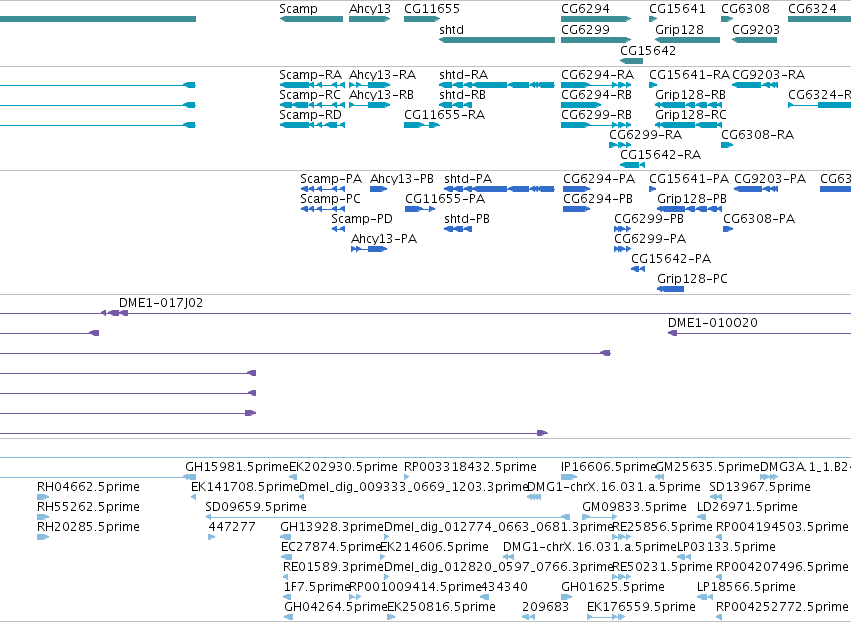Viewport: 851px width, 622px height.
Task: Open protein label Ahcy13-PA
Action: (384, 239)
